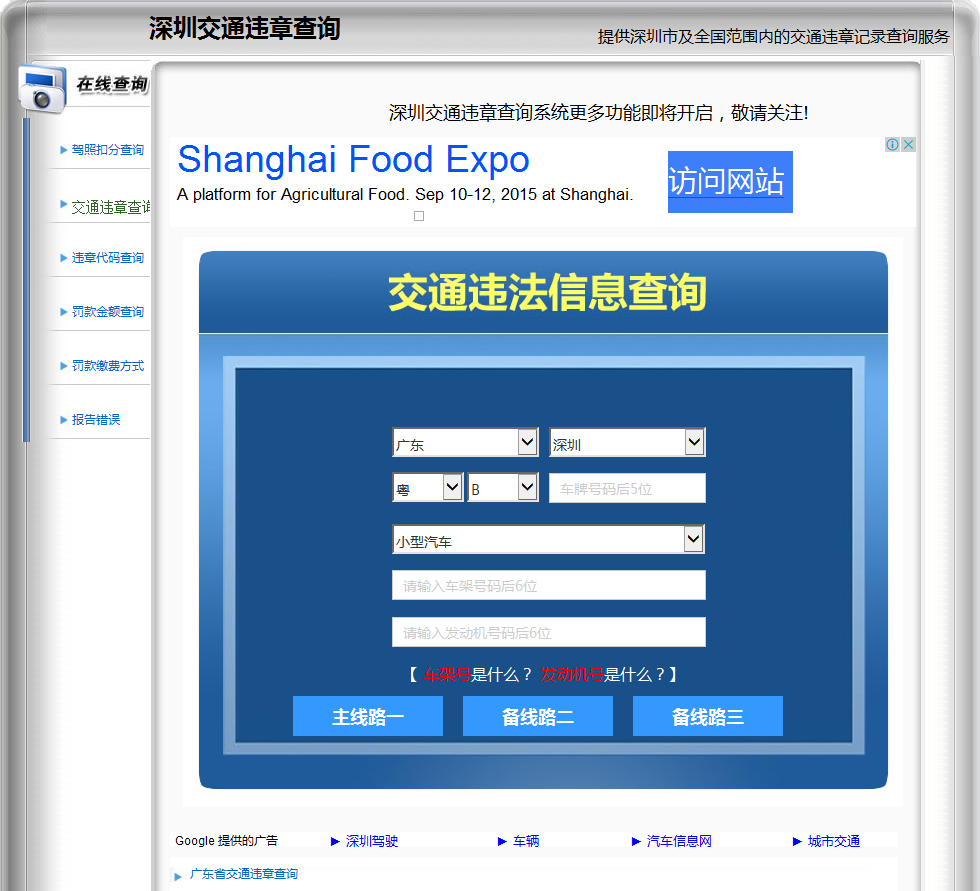980x891 pixels.
Task: Click the 备线路二 query button
Action: tap(538, 716)
